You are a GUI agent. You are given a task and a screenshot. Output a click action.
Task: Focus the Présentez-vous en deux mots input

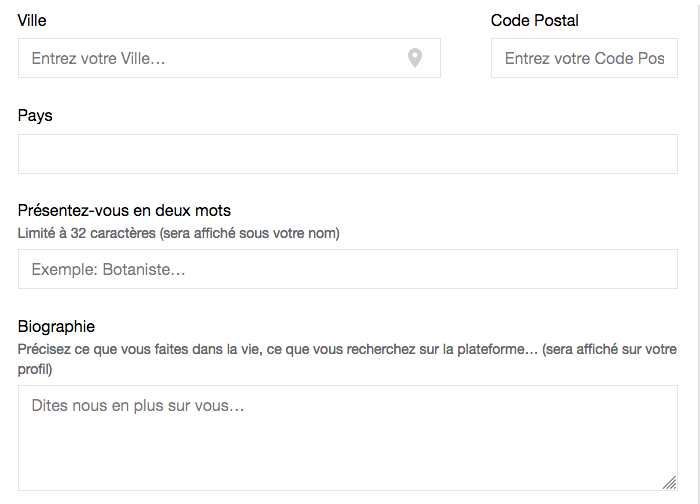pos(348,269)
